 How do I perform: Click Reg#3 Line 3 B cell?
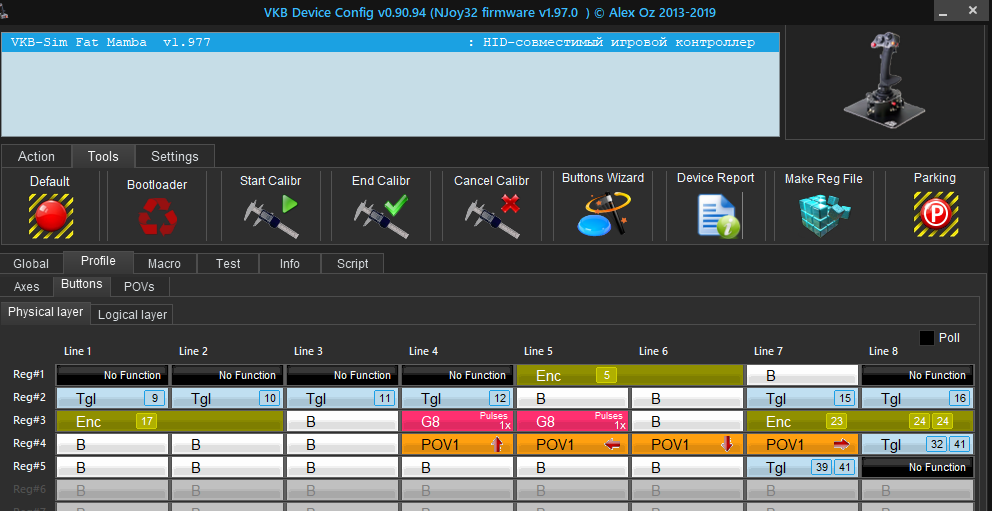(x=343, y=421)
